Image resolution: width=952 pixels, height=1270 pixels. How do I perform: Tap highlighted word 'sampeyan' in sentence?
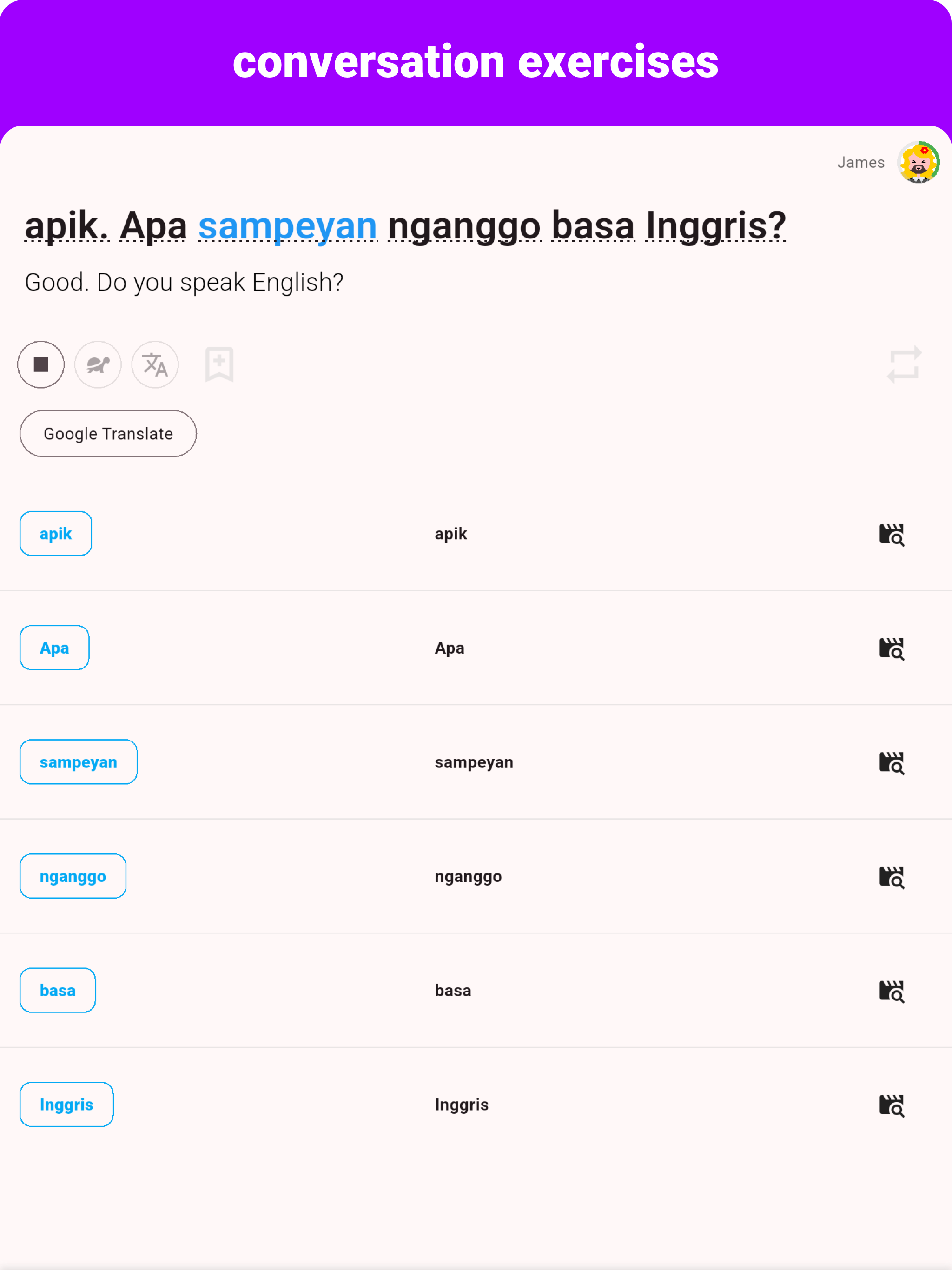tap(288, 225)
